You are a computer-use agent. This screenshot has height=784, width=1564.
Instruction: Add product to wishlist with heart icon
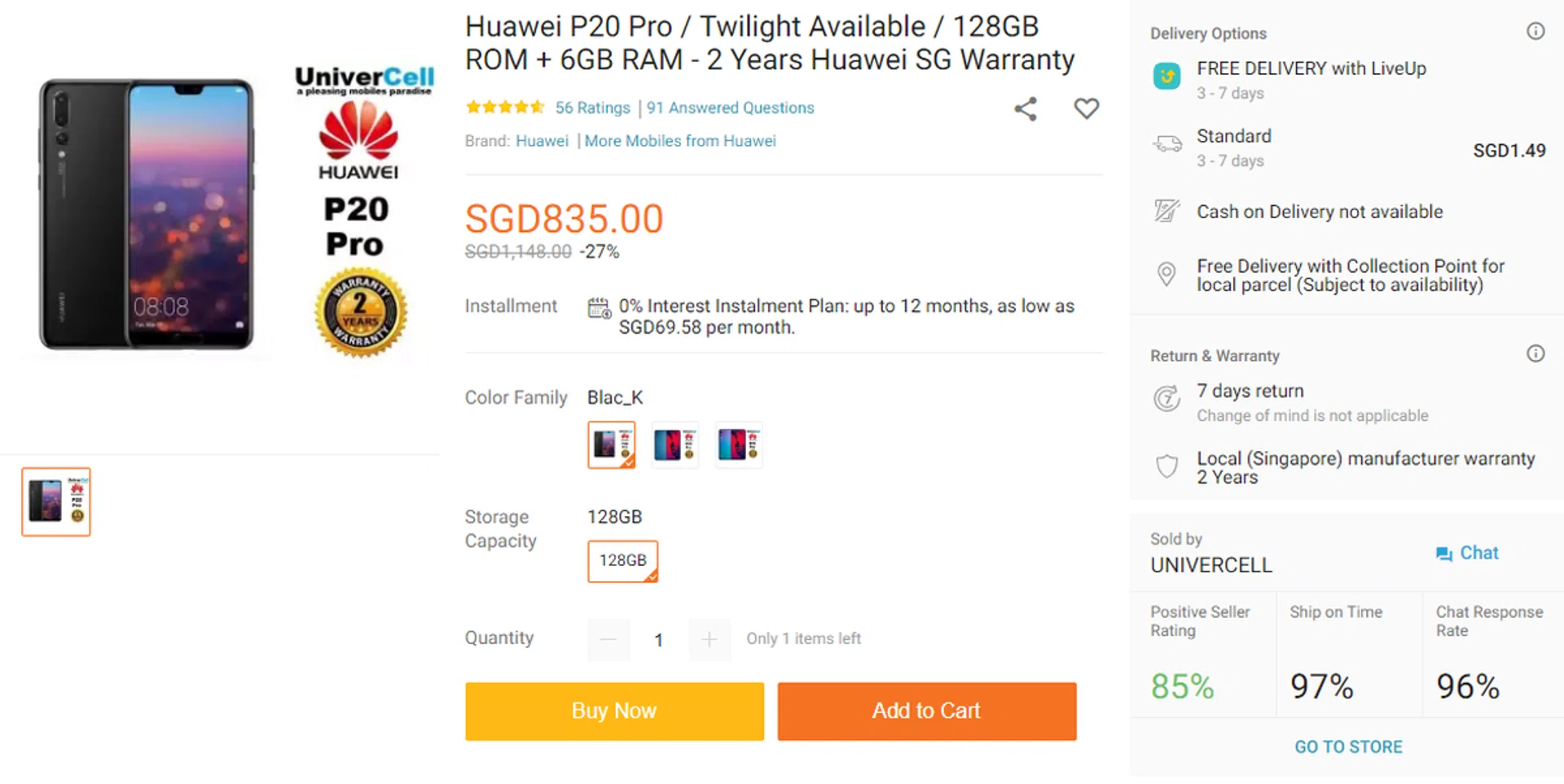[1086, 108]
